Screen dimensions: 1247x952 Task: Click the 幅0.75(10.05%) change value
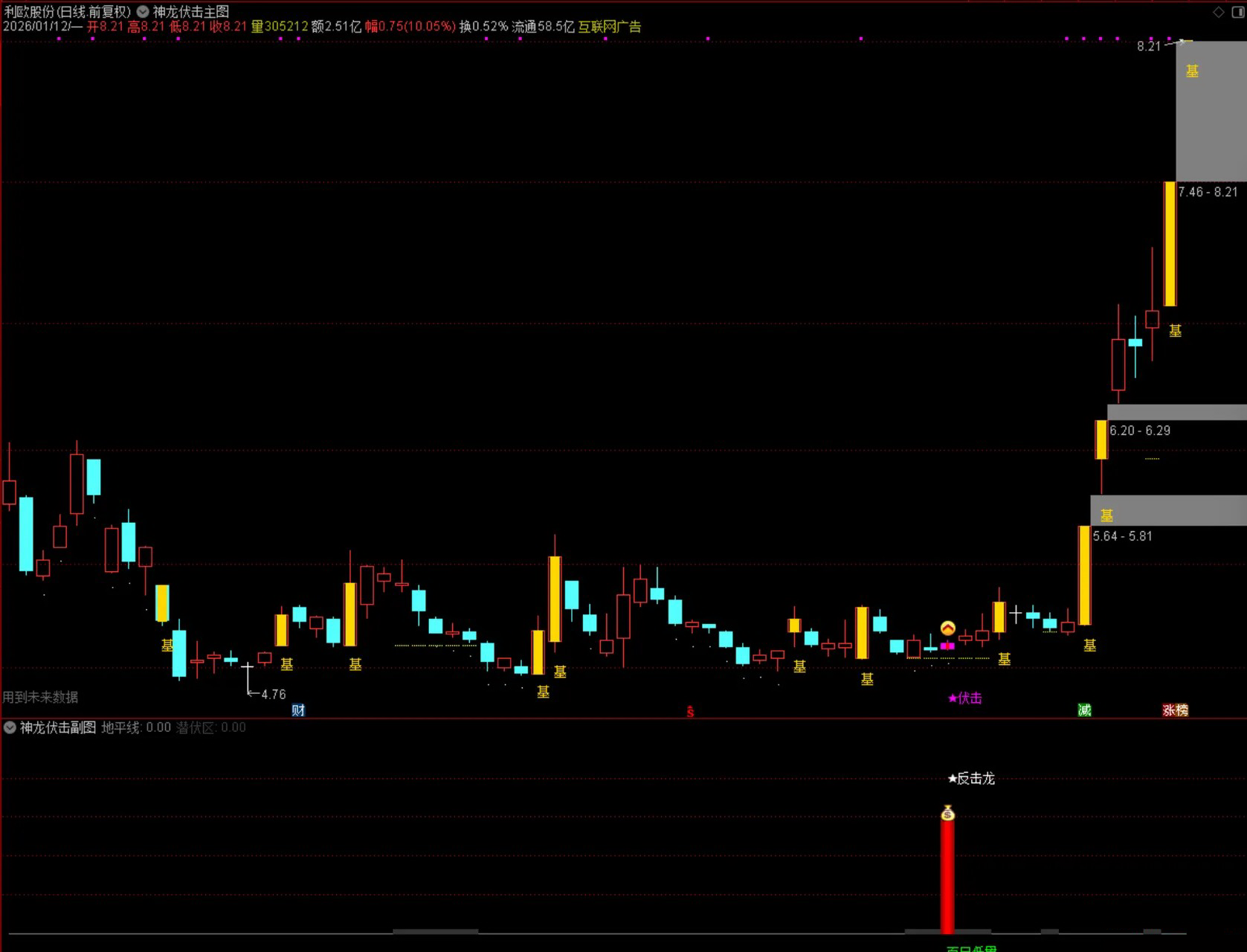(410, 27)
